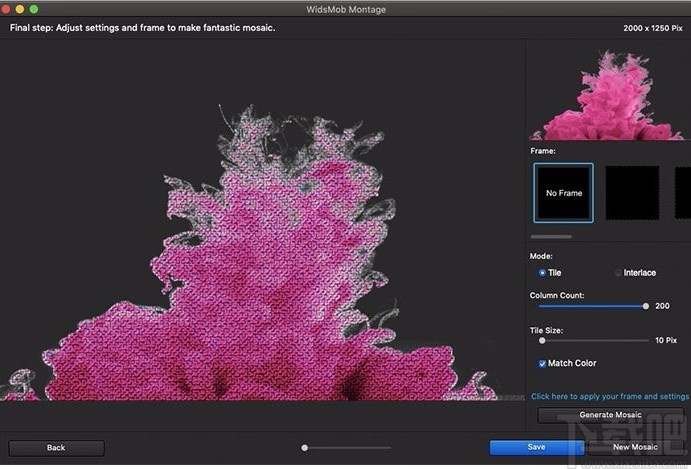Viewport: 691px width, 469px height.
Task: Minimize the window with yellow button
Action: point(21,9)
